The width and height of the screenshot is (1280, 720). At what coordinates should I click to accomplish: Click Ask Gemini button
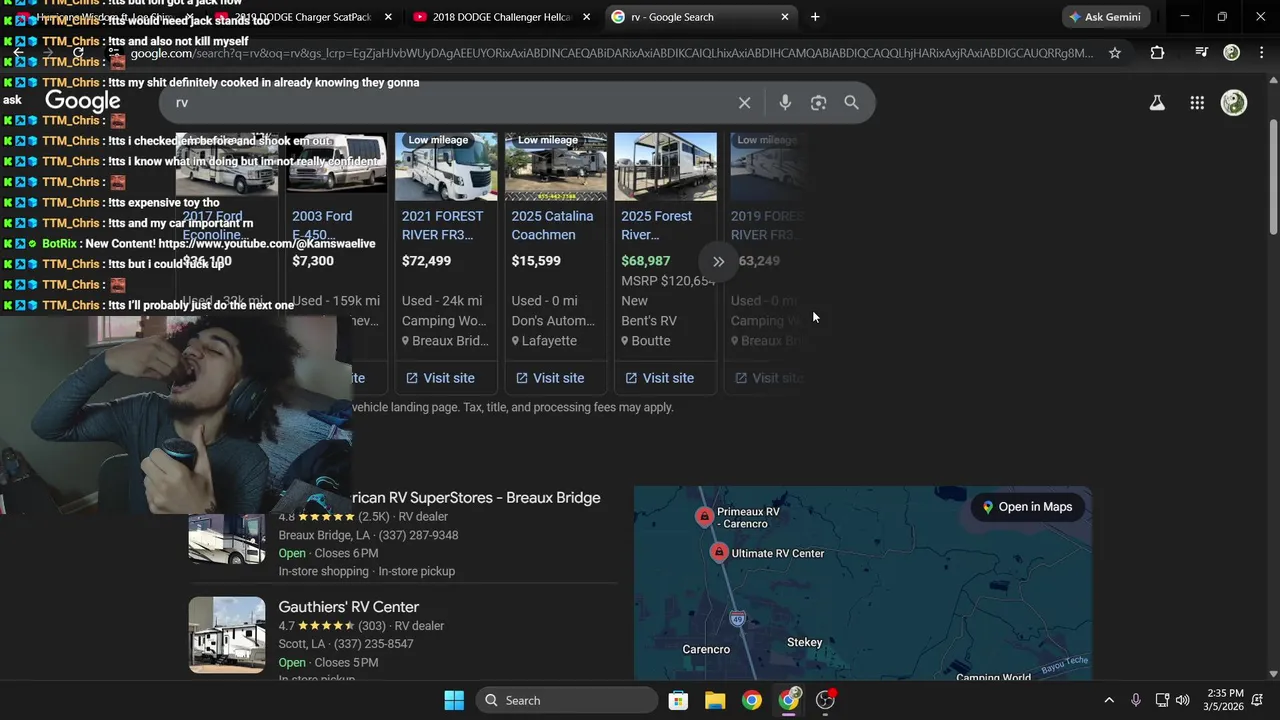(1107, 17)
